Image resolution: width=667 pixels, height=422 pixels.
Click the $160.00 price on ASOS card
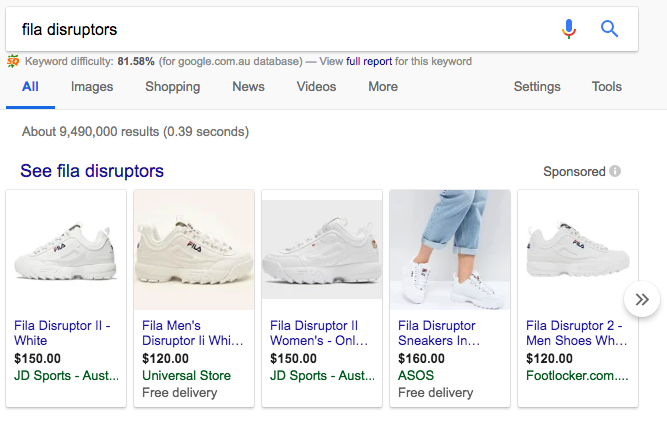[x=421, y=359]
